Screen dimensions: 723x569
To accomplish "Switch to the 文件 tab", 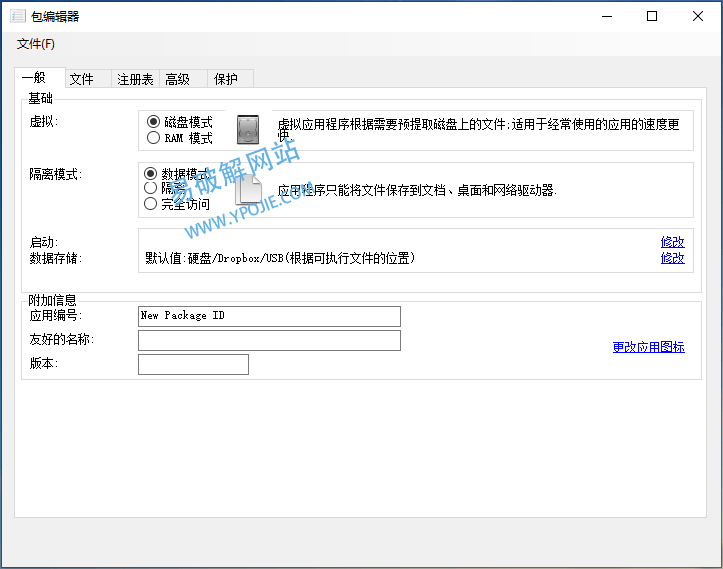I will 82,79.
